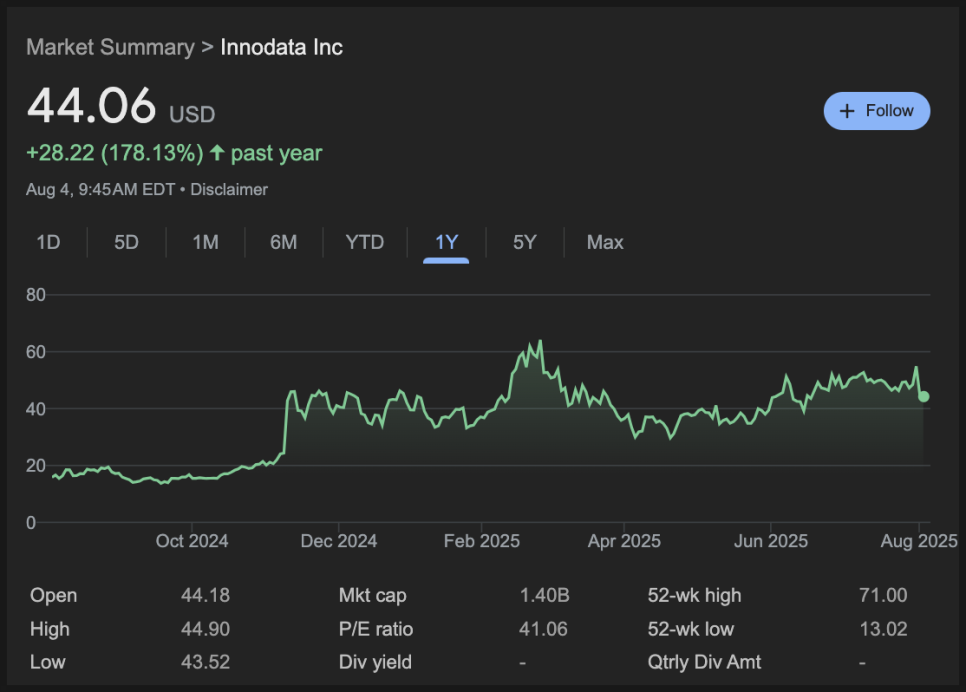966x692 pixels.
Task: Click the Jun 2025 axis label
Action: pos(771,541)
